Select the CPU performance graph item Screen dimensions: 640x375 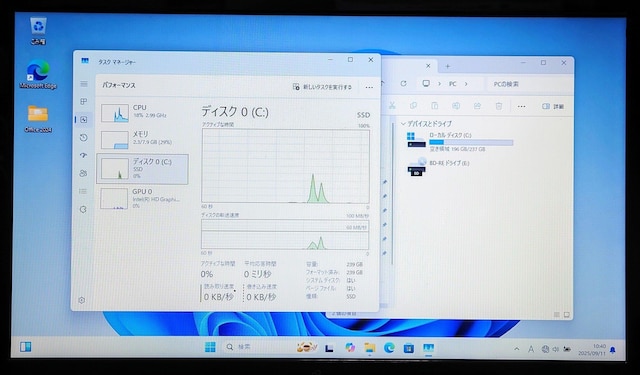pos(142,113)
